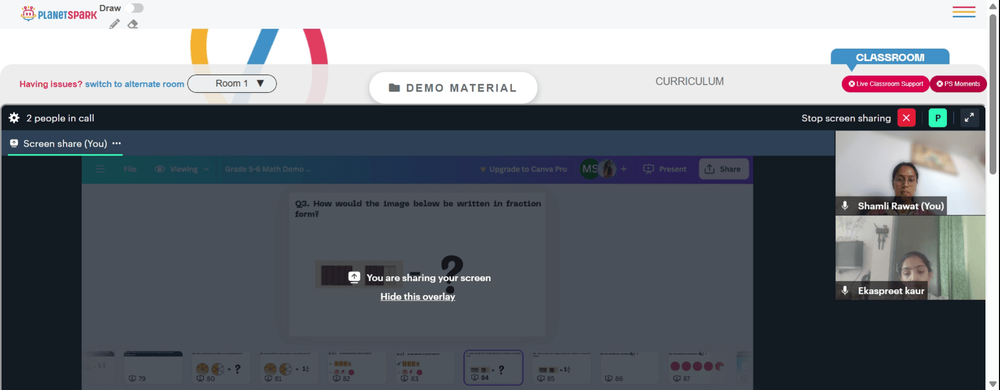Click Hide this overlay link
The width and height of the screenshot is (1000, 390).
418,296
